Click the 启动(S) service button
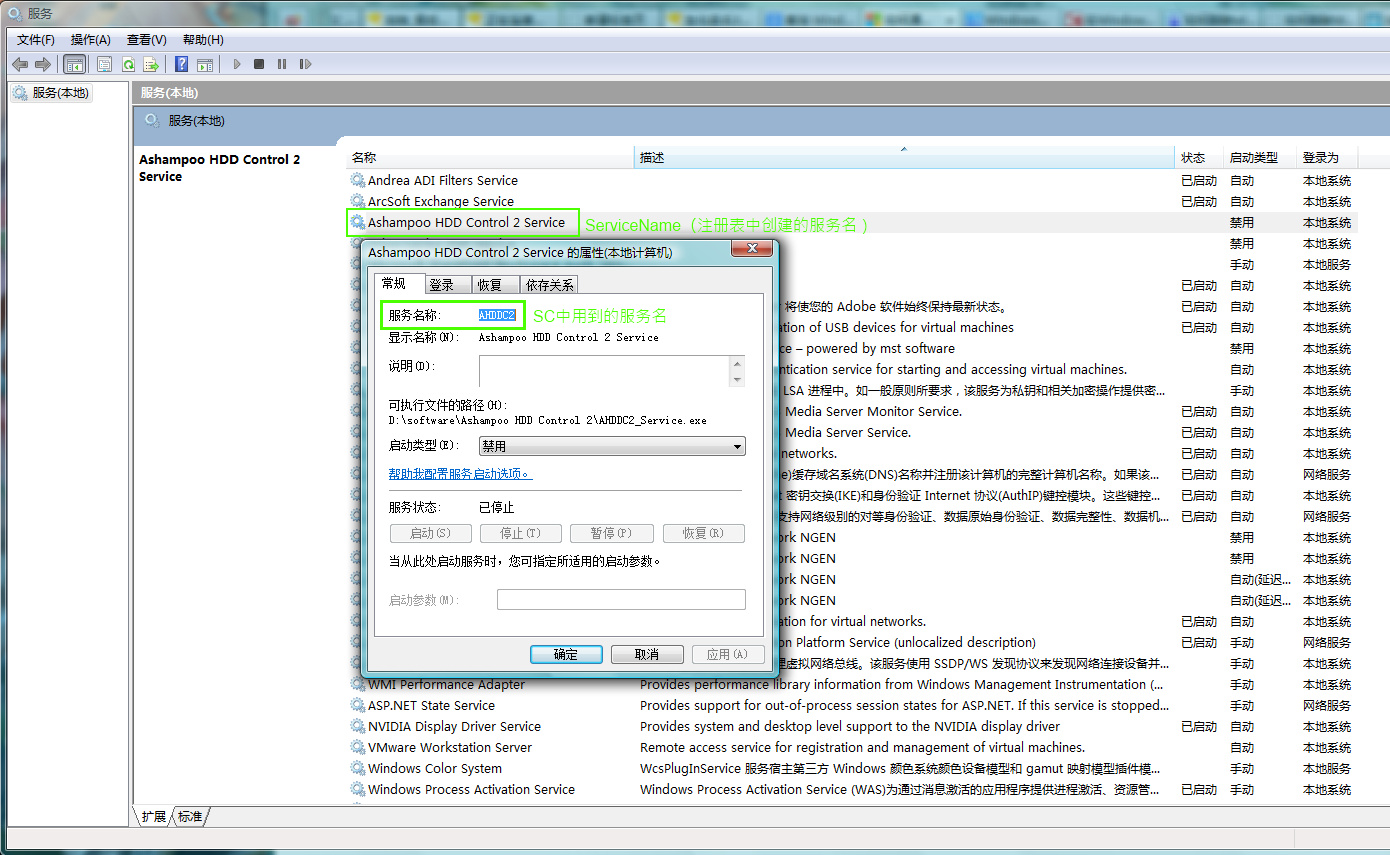 [430, 533]
